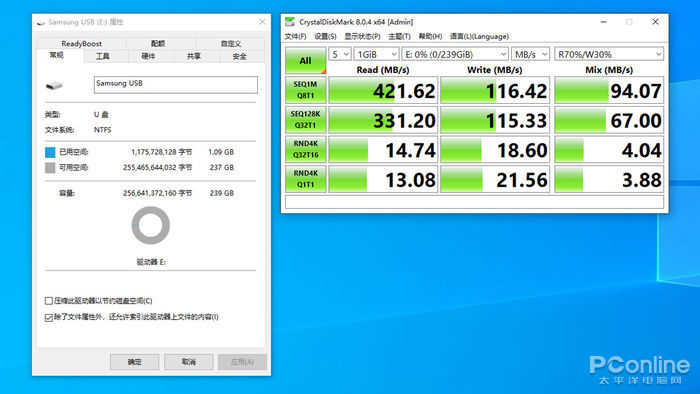Toggle compress this drive checkbox
Image resolution: width=700 pixels, height=394 pixels.
point(49,301)
